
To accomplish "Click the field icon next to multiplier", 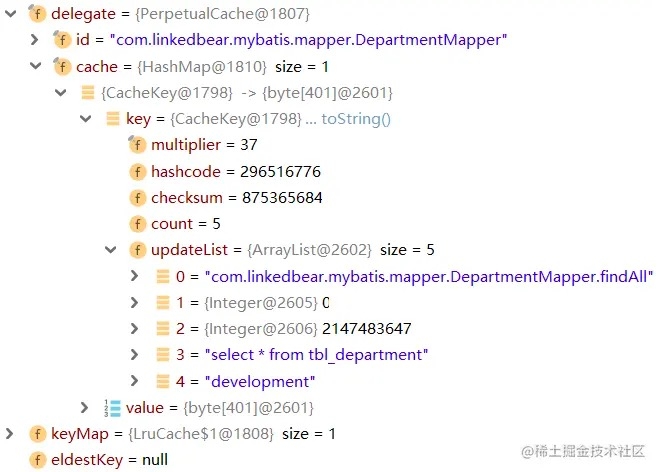I will (137, 145).
